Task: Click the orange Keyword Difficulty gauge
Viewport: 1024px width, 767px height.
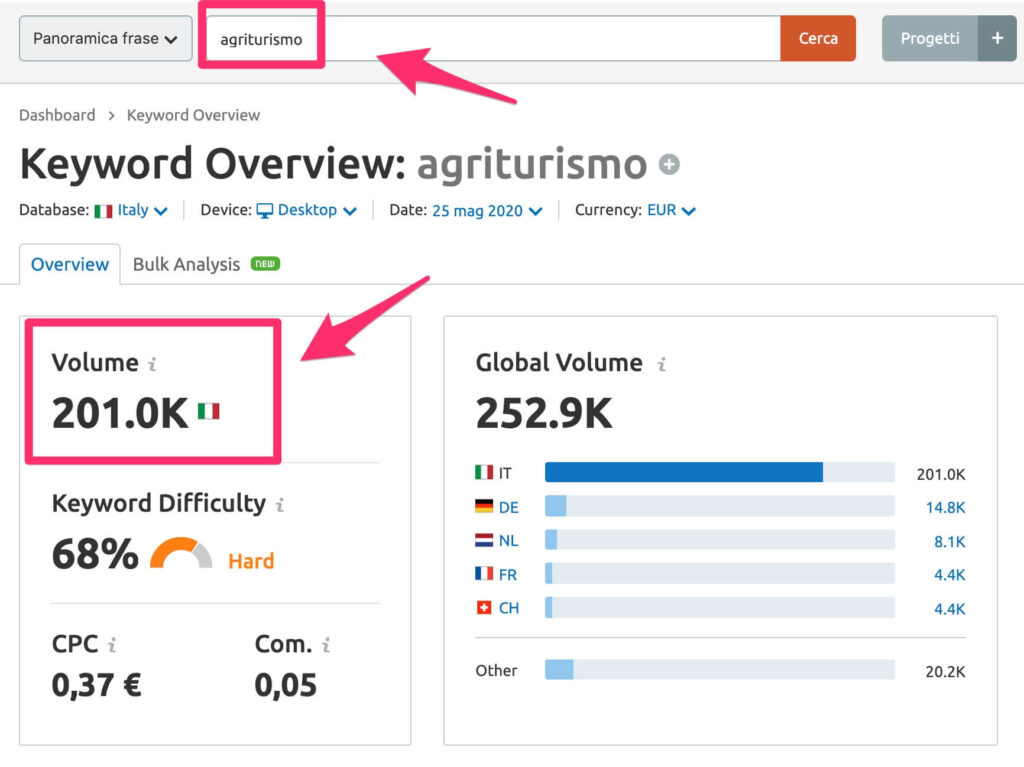Action: [x=181, y=553]
